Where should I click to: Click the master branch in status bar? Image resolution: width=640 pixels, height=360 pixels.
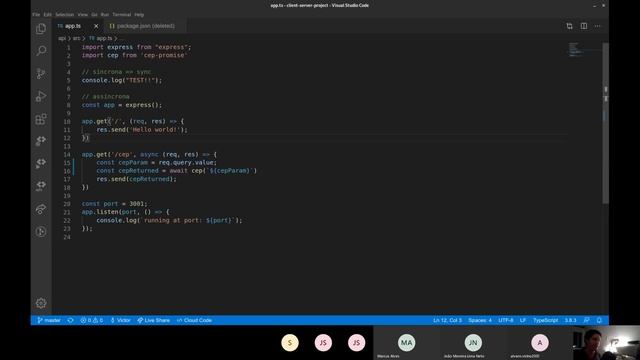[x=49, y=320]
